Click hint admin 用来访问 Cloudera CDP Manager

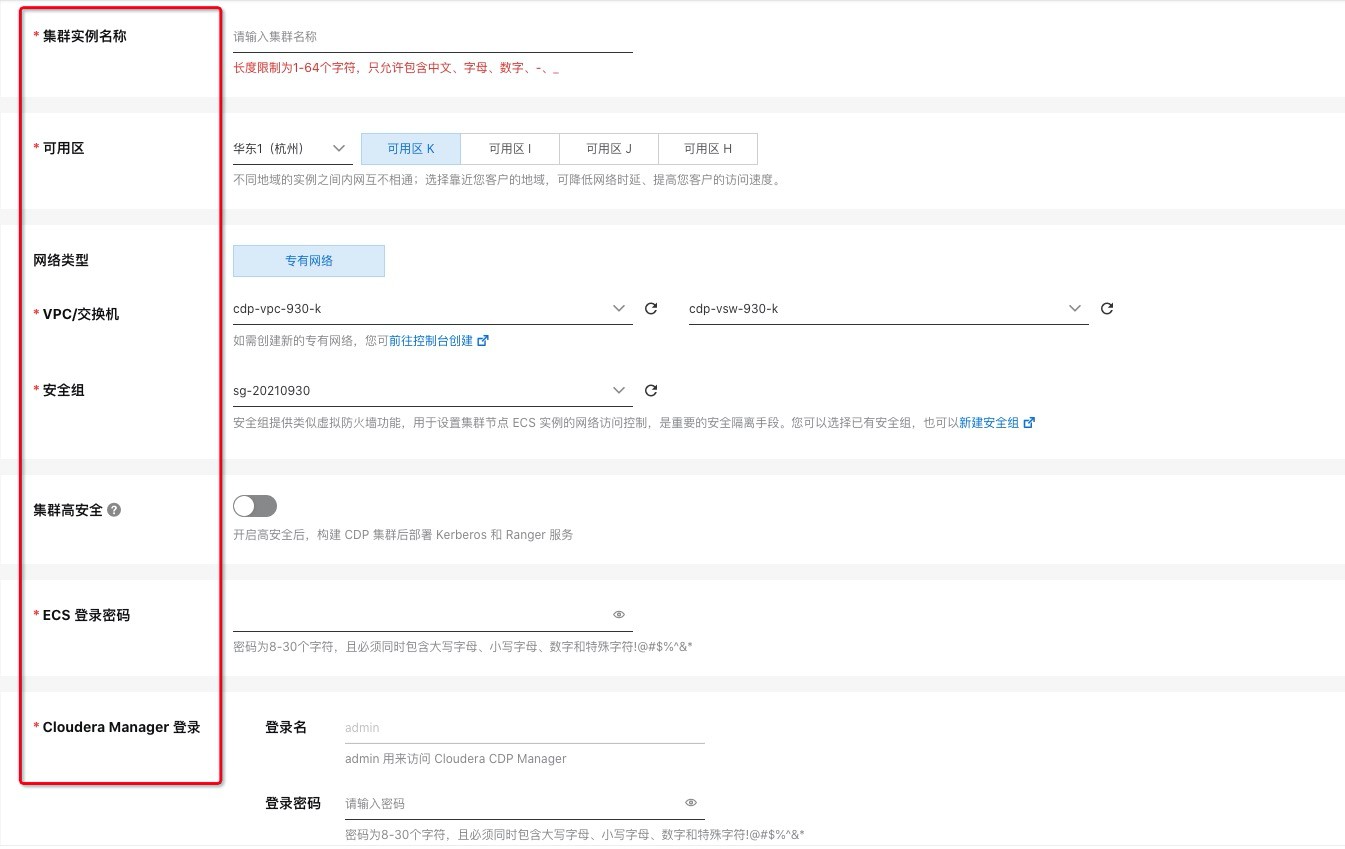[x=456, y=759]
